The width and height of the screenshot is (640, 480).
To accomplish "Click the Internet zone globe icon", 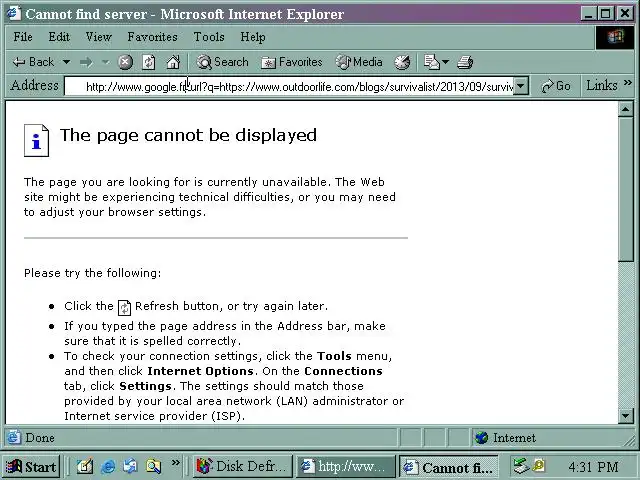I will pos(482,438).
